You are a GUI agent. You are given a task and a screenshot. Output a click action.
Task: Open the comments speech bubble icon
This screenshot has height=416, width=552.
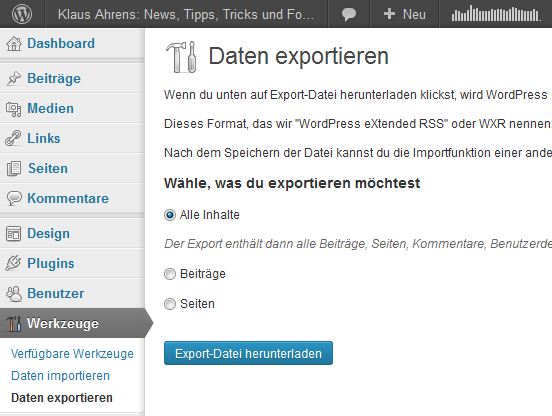[x=349, y=14]
